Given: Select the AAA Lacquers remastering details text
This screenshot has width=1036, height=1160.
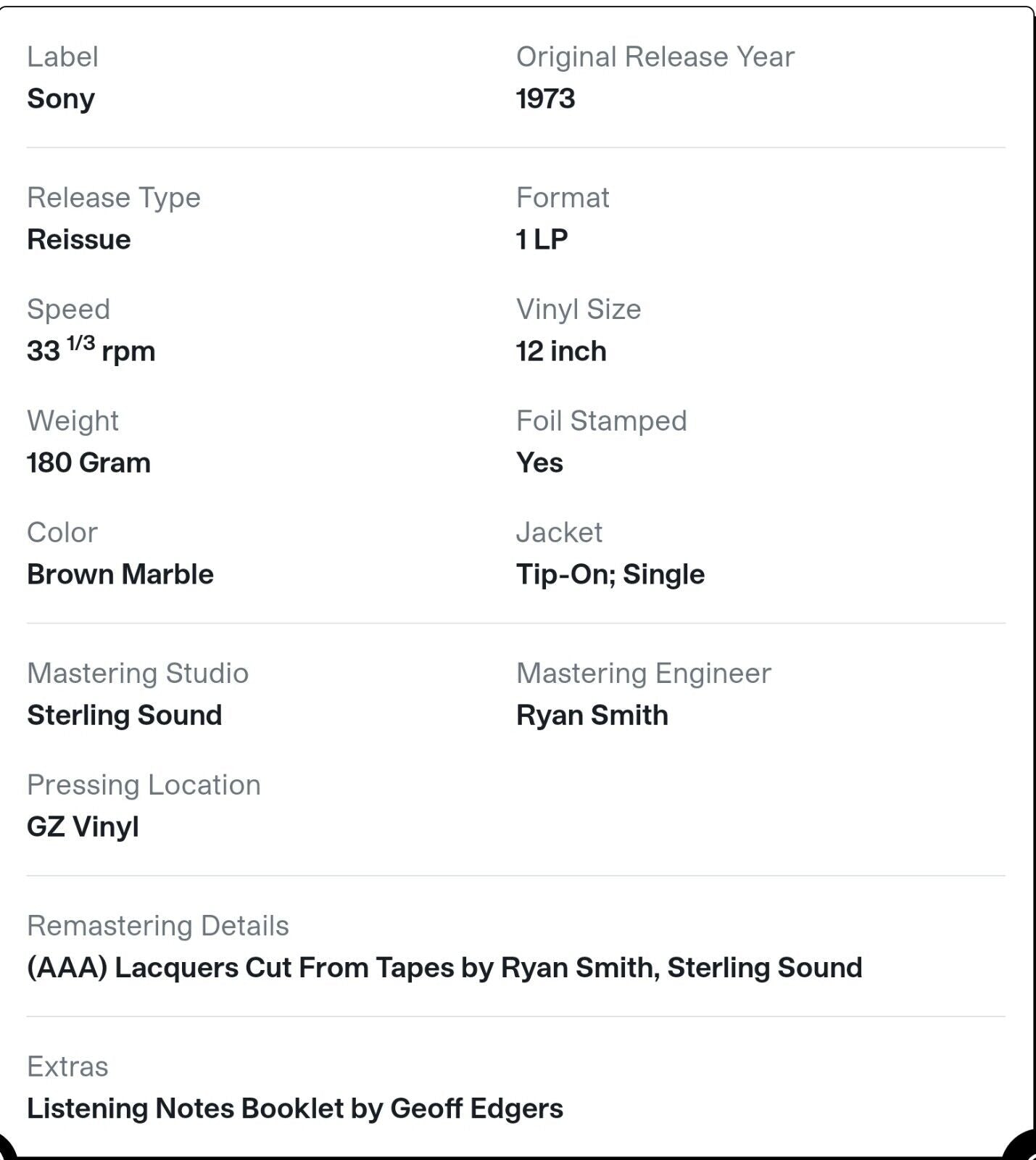Looking at the screenshot, I should (x=444, y=967).
